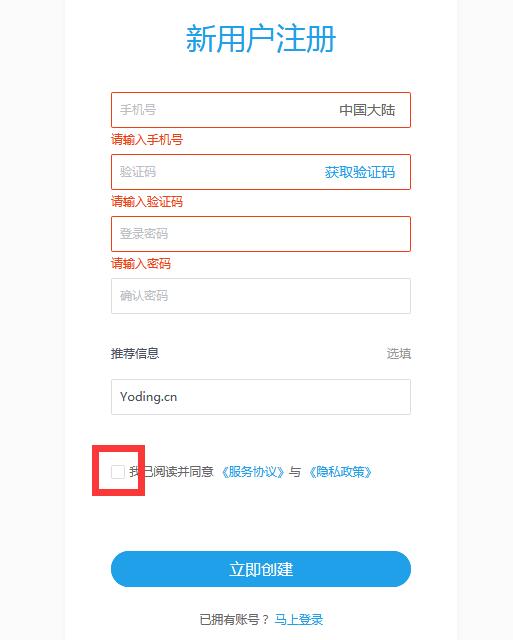Click the Yoding.cn referral info field
This screenshot has height=640, width=513.
pyautogui.click(x=261, y=397)
